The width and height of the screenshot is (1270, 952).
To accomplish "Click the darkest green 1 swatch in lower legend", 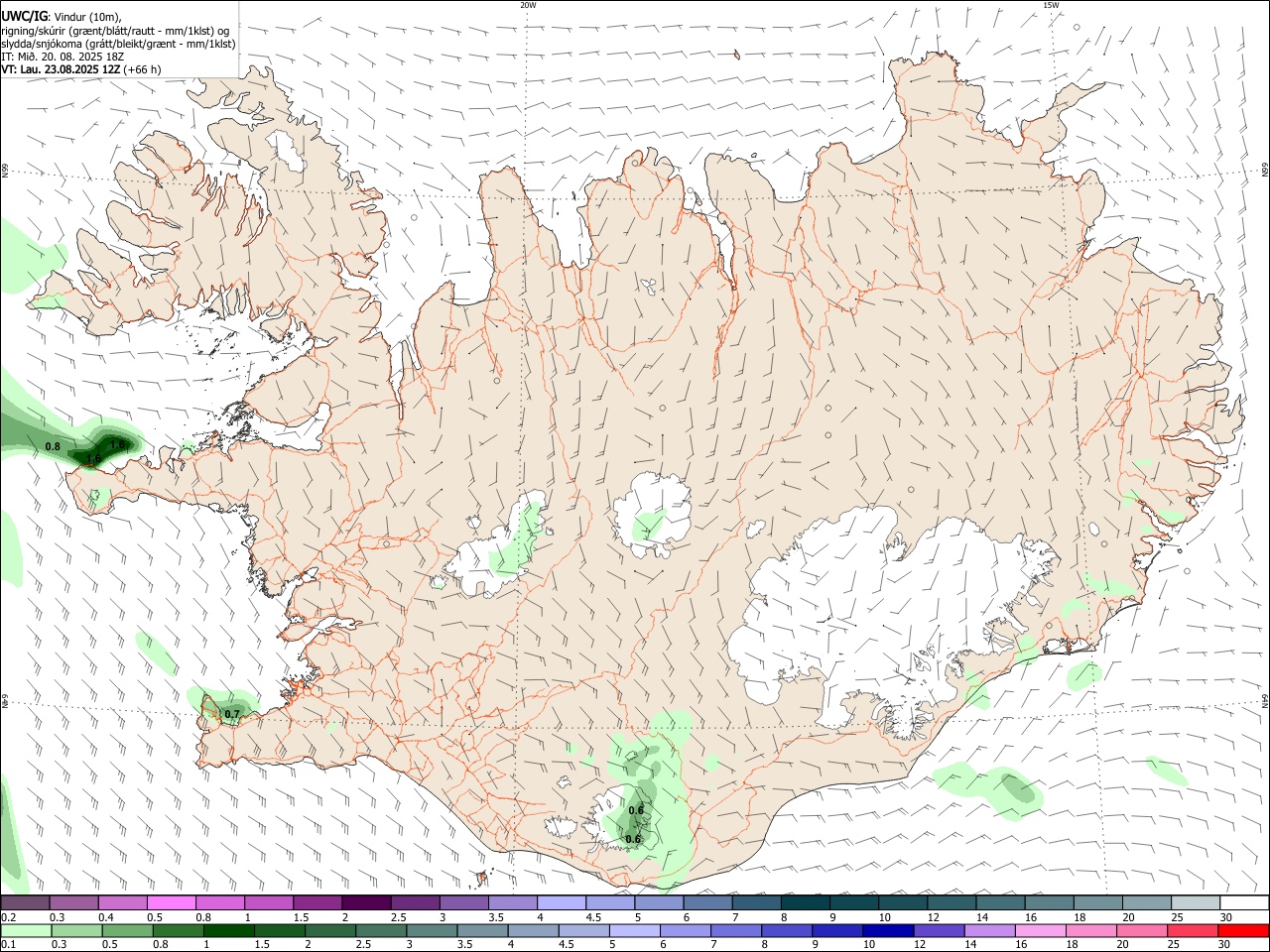I will click(x=228, y=930).
